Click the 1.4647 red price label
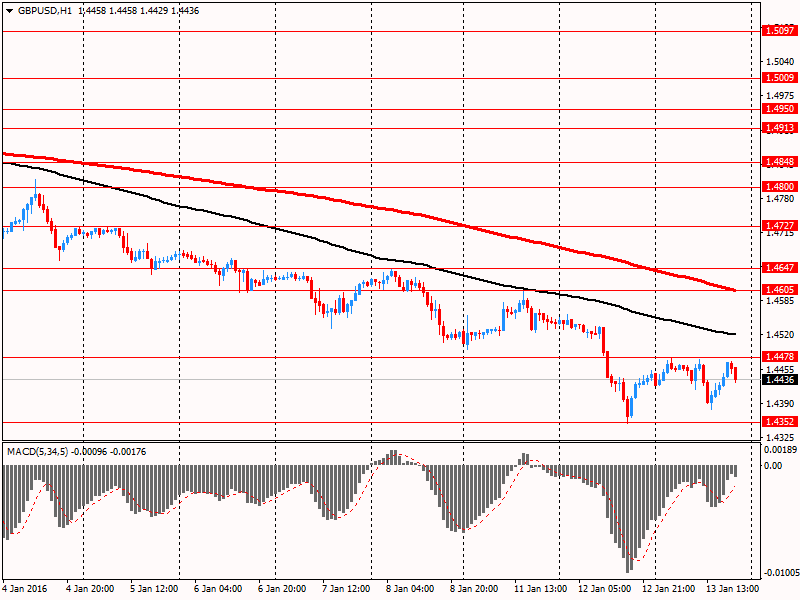 780,268
